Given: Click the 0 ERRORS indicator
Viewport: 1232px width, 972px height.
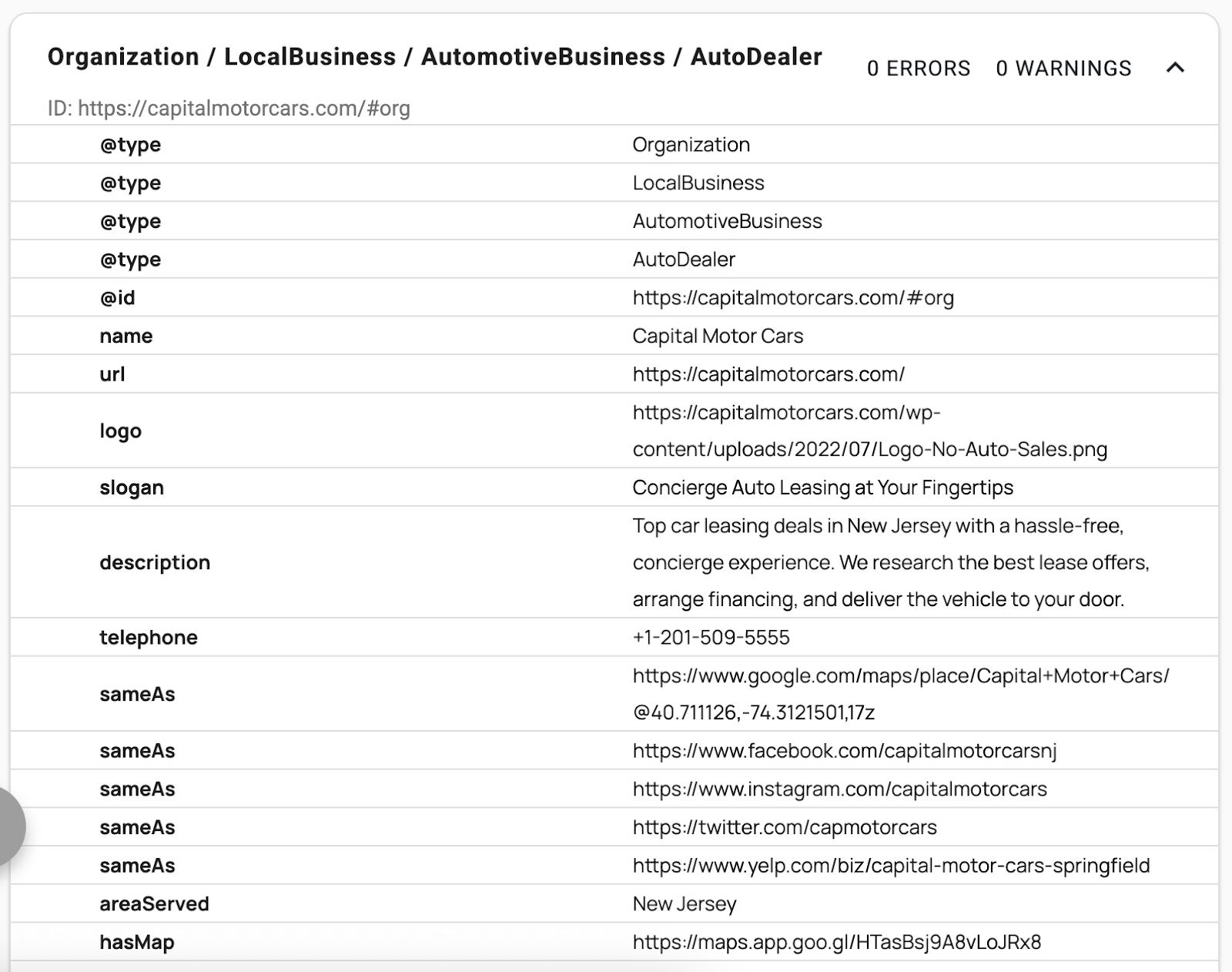Looking at the screenshot, I should (x=918, y=69).
